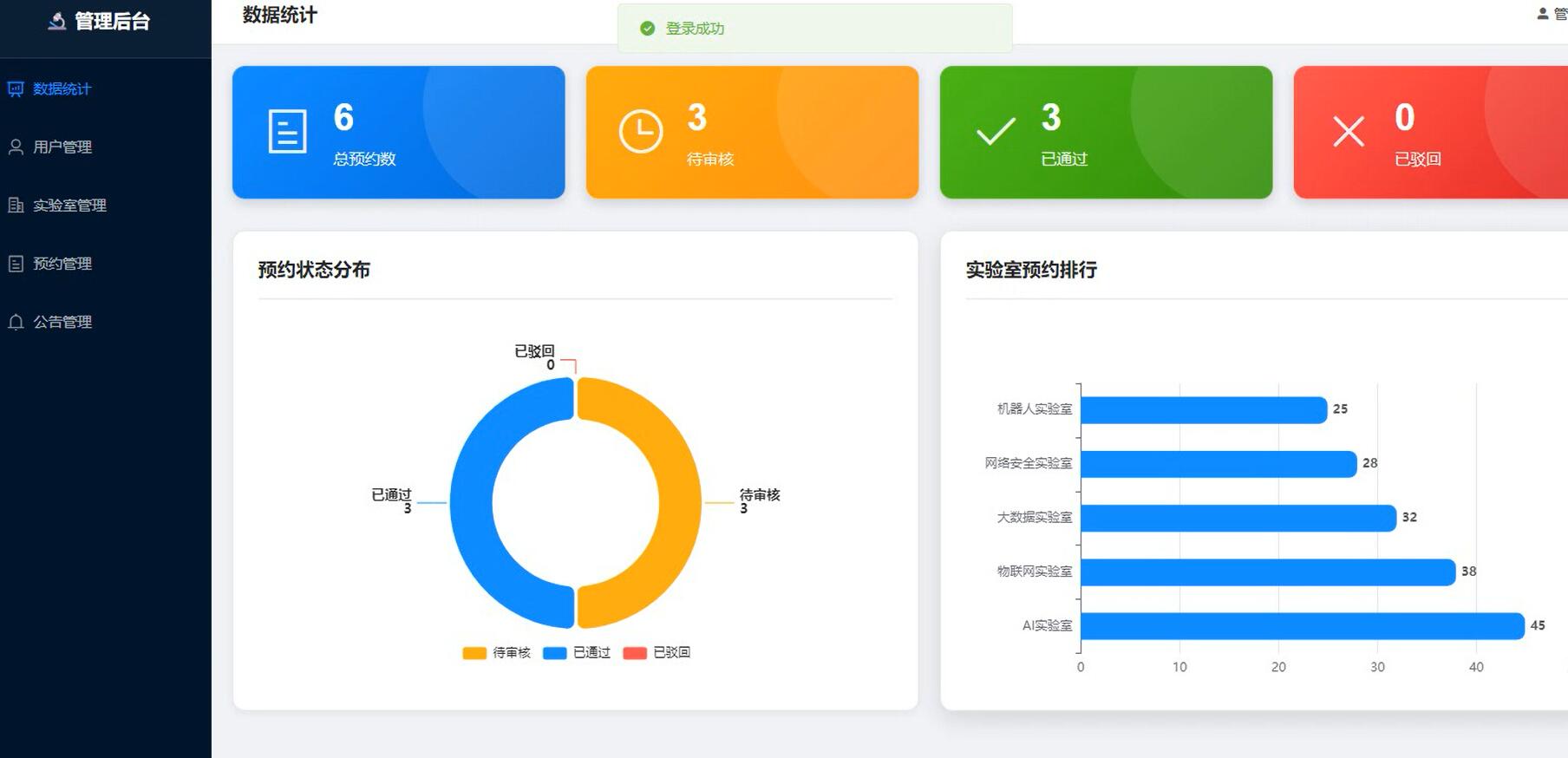1568x758 pixels.
Task: Toggle 待审核 legend item in pie chart
Action: (x=496, y=652)
